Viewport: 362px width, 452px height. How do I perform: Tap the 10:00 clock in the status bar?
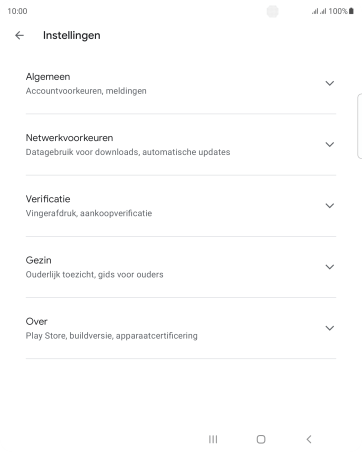tap(17, 11)
